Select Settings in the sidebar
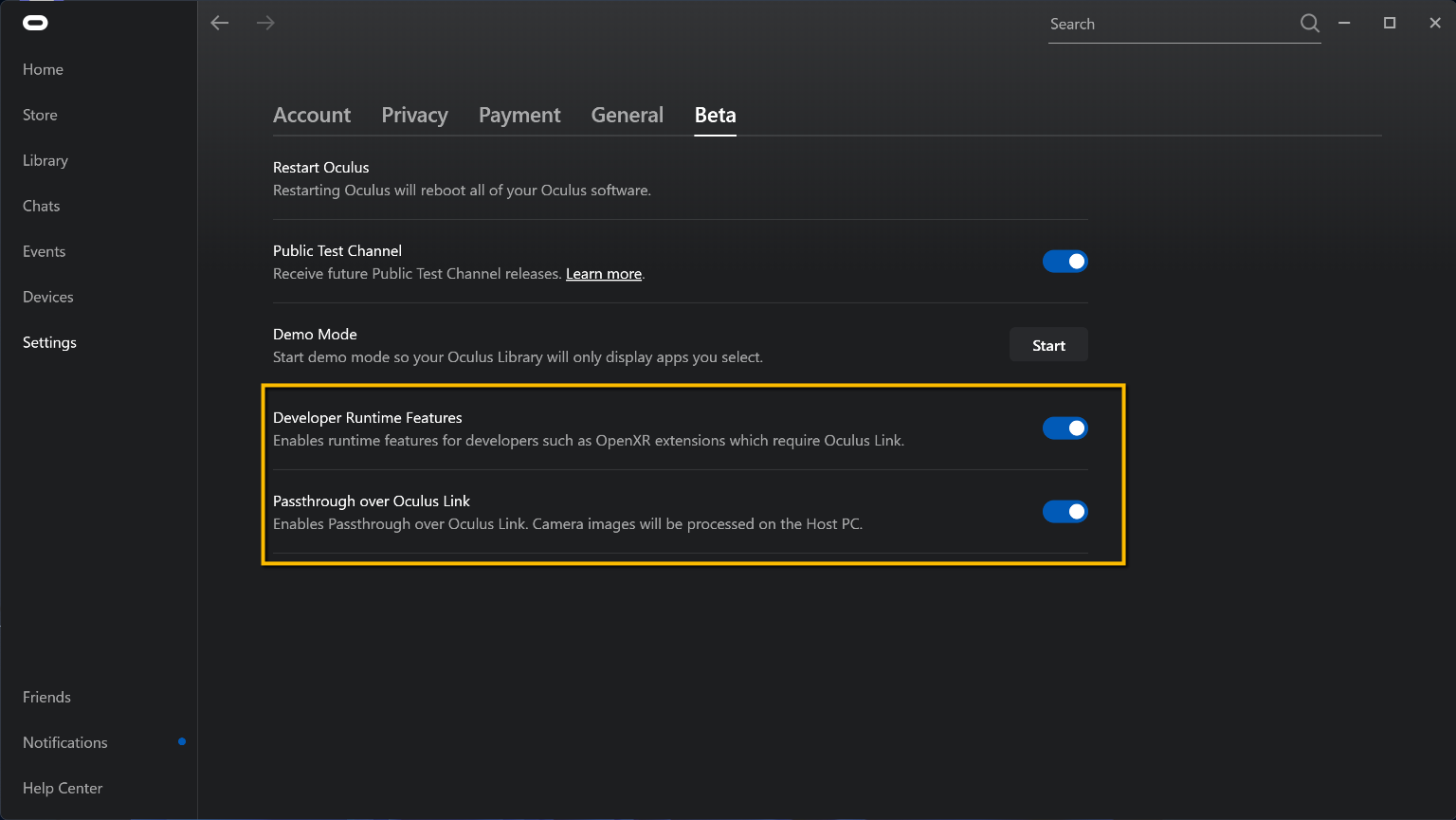Image resolution: width=1456 pixels, height=820 pixels. [x=49, y=342]
